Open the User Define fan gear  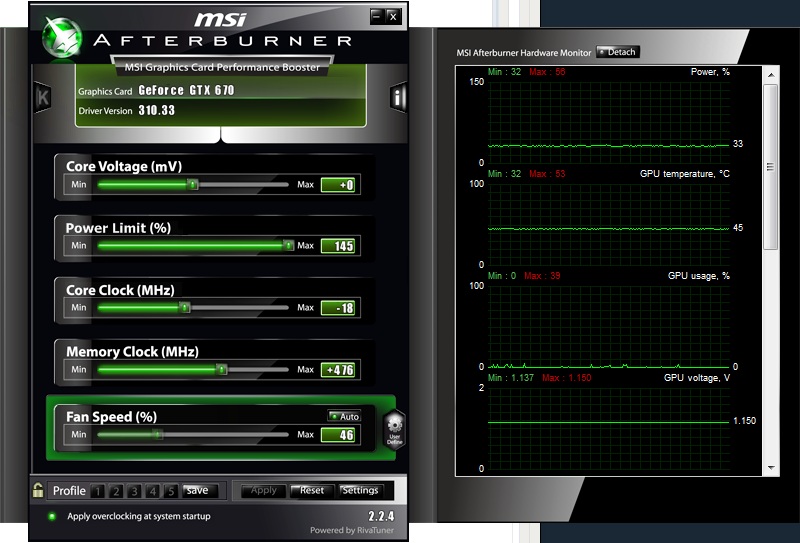coord(394,429)
